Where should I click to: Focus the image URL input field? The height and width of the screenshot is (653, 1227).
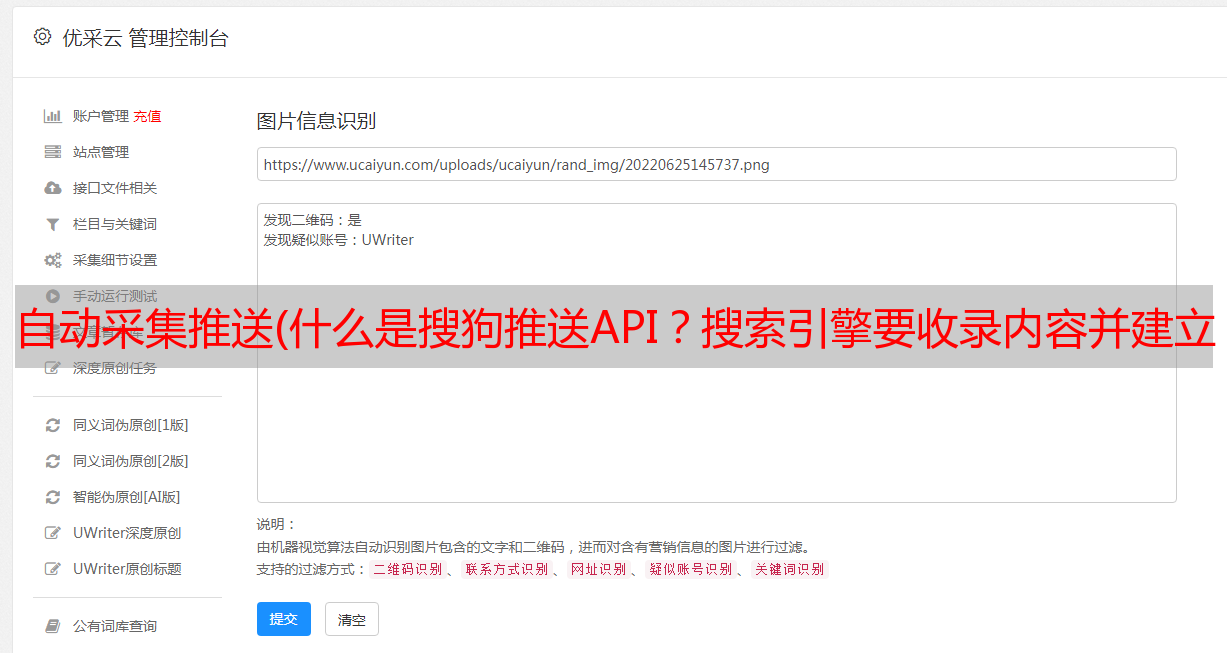716,164
